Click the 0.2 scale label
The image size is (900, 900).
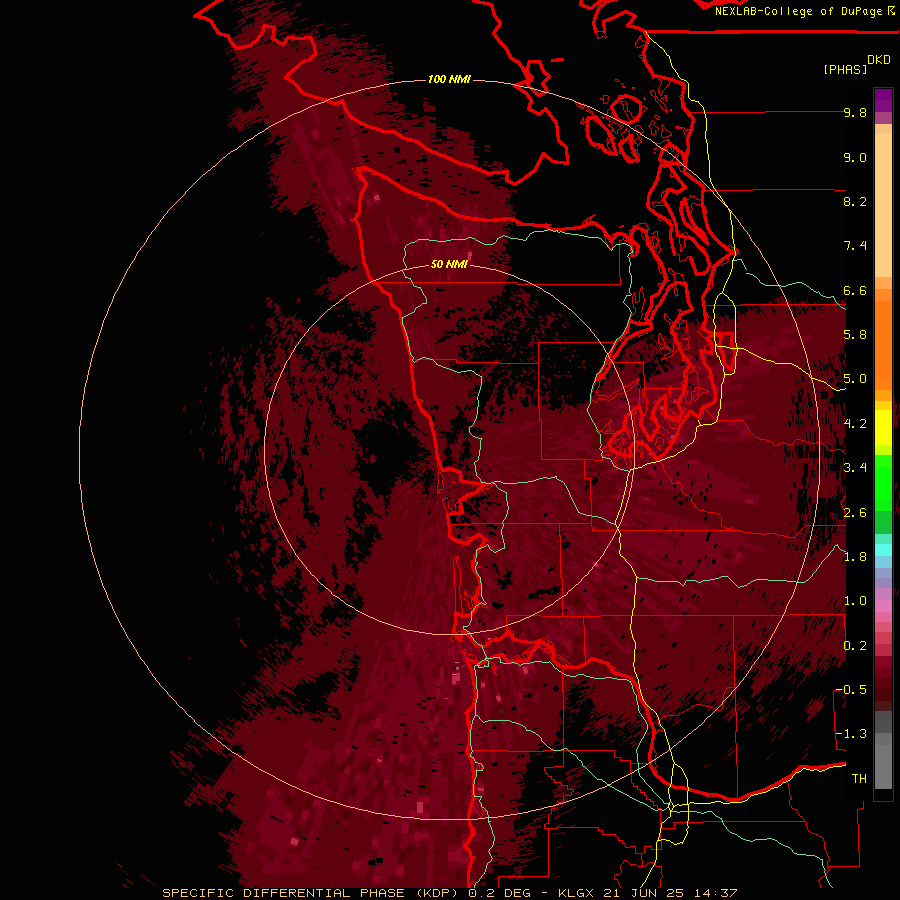(x=855, y=645)
